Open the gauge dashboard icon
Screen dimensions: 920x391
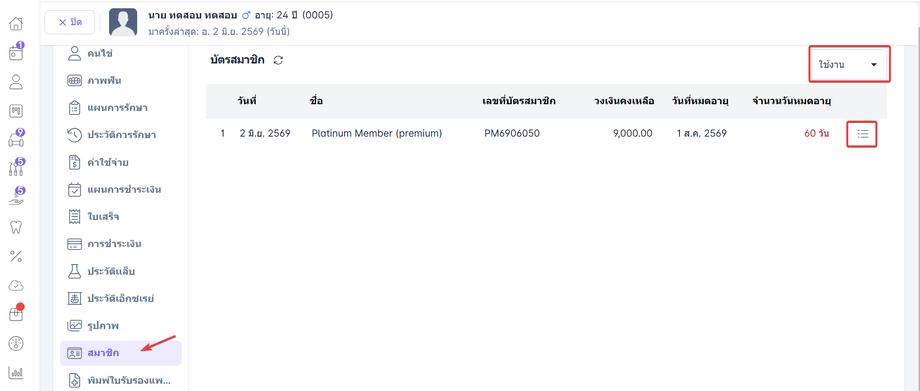[x=16, y=343]
